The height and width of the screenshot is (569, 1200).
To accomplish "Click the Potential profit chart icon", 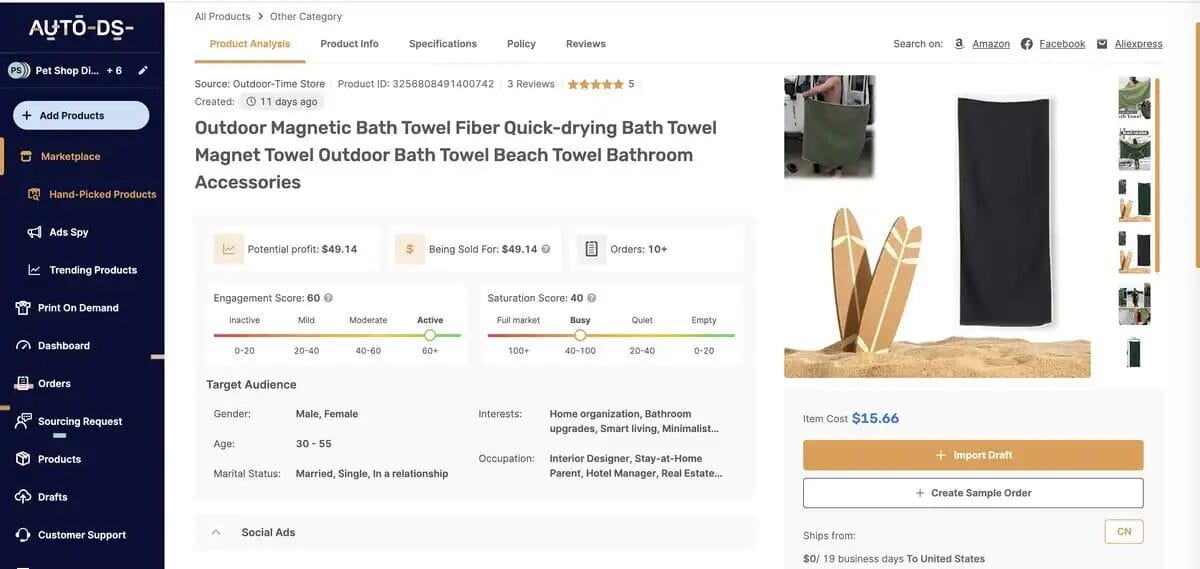I will tap(229, 249).
